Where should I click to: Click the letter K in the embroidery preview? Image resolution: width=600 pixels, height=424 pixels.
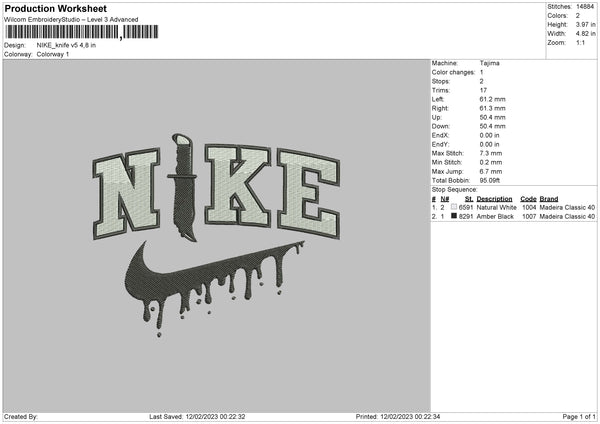[237, 186]
